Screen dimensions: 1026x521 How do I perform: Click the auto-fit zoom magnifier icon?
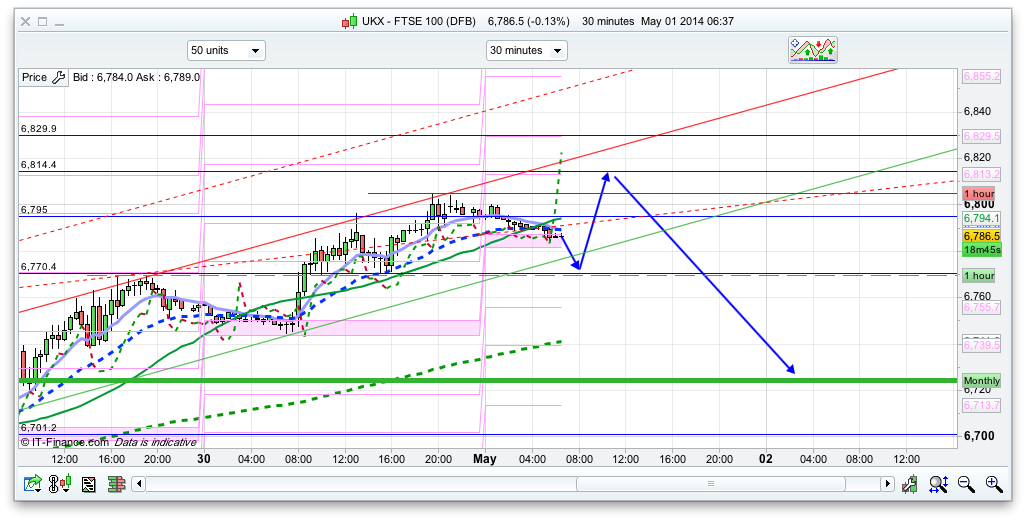coord(938,485)
